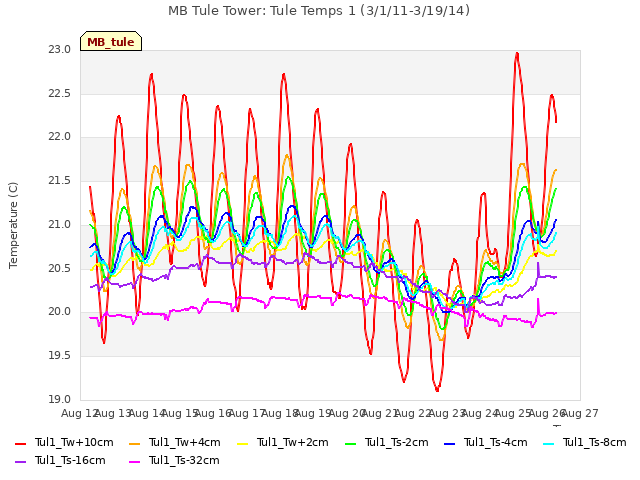
Task: Click the 19.0 y-axis tick label
Action: [x=59, y=399]
